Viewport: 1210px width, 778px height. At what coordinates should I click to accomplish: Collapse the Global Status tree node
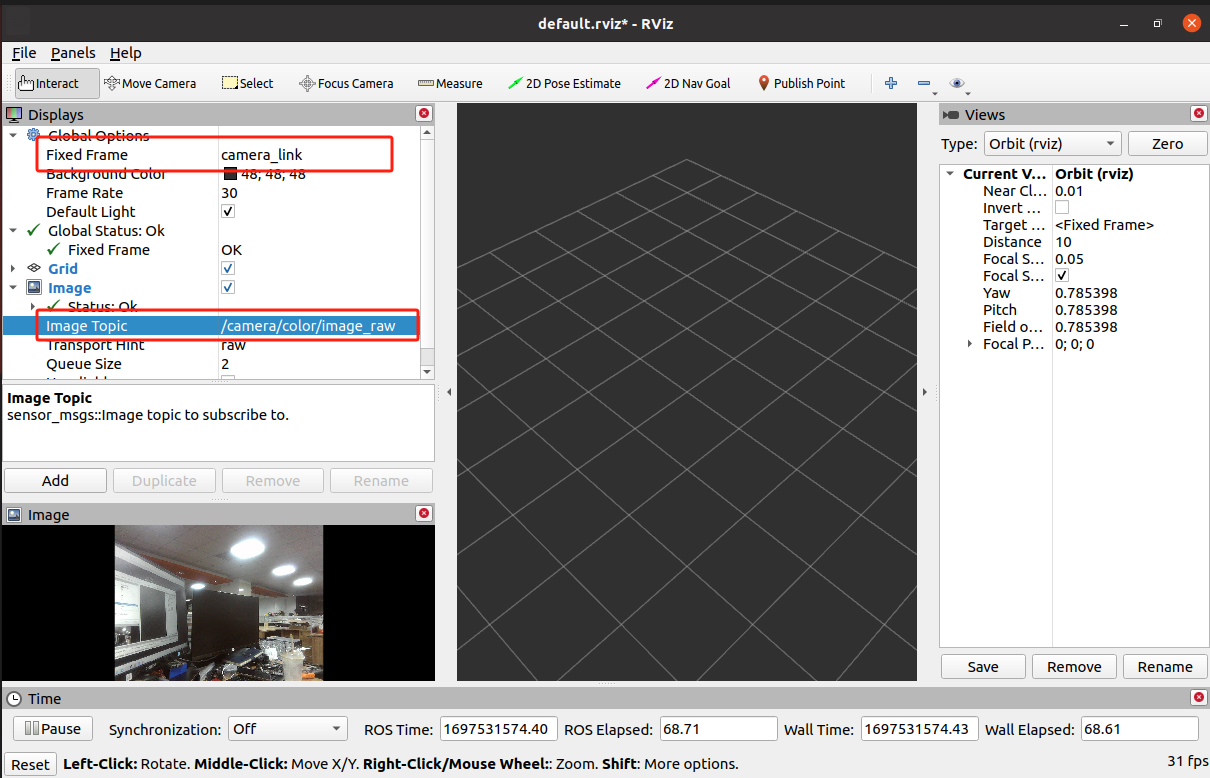pos(13,230)
